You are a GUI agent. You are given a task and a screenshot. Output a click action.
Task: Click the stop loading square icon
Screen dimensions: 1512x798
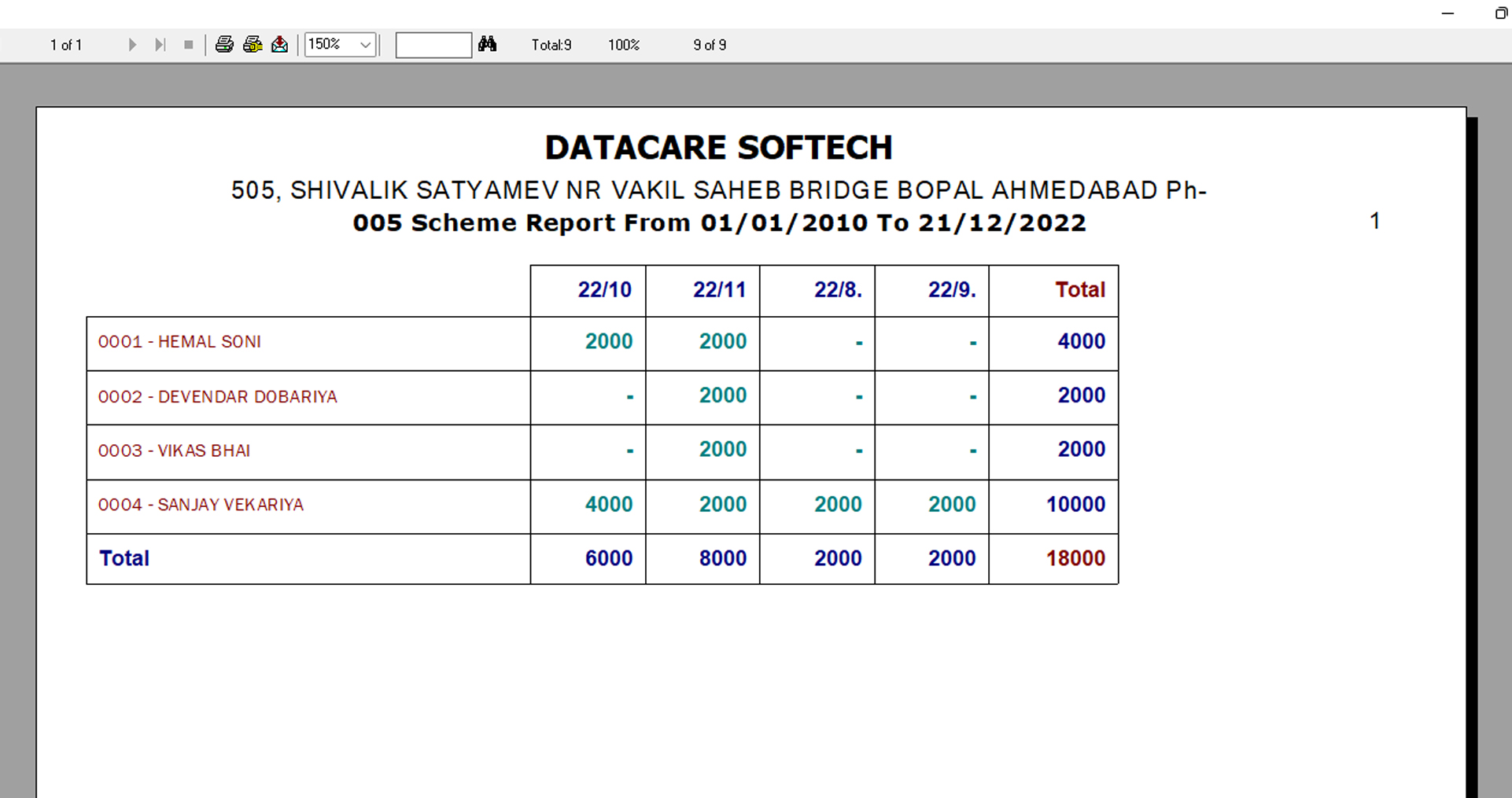(x=189, y=45)
